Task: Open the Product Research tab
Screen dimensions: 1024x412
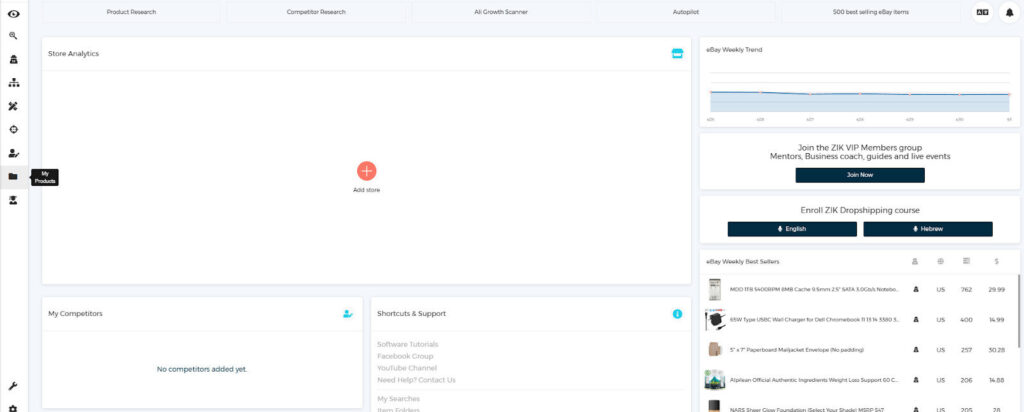Action: (131, 12)
